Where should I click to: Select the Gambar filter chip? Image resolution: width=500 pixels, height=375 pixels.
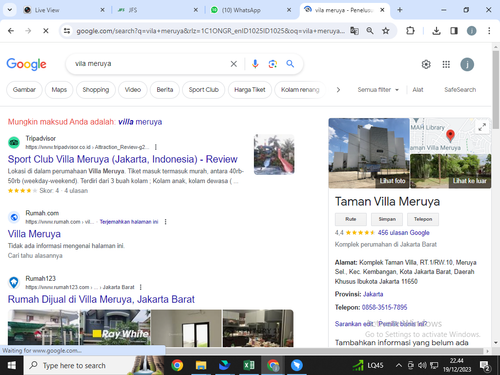click(24, 90)
